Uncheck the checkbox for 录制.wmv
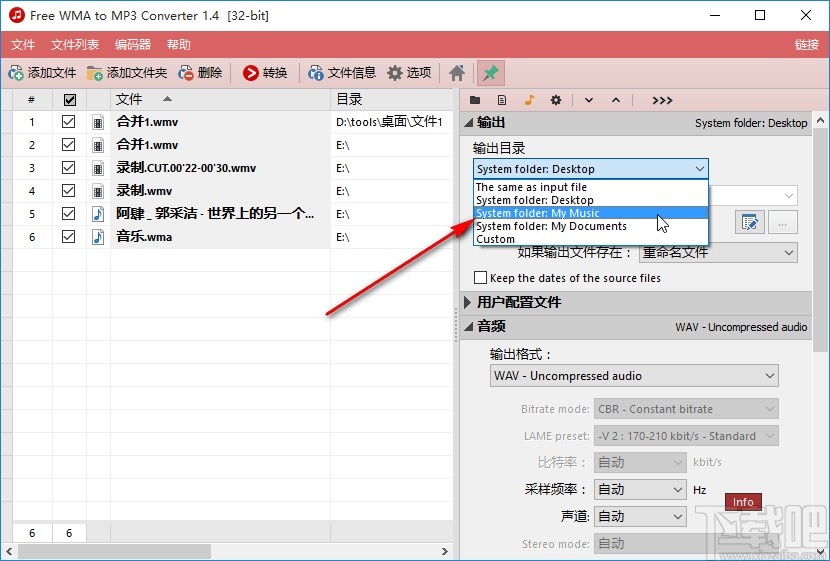This screenshot has width=830, height=561. pyautogui.click(x=68, y=191)
